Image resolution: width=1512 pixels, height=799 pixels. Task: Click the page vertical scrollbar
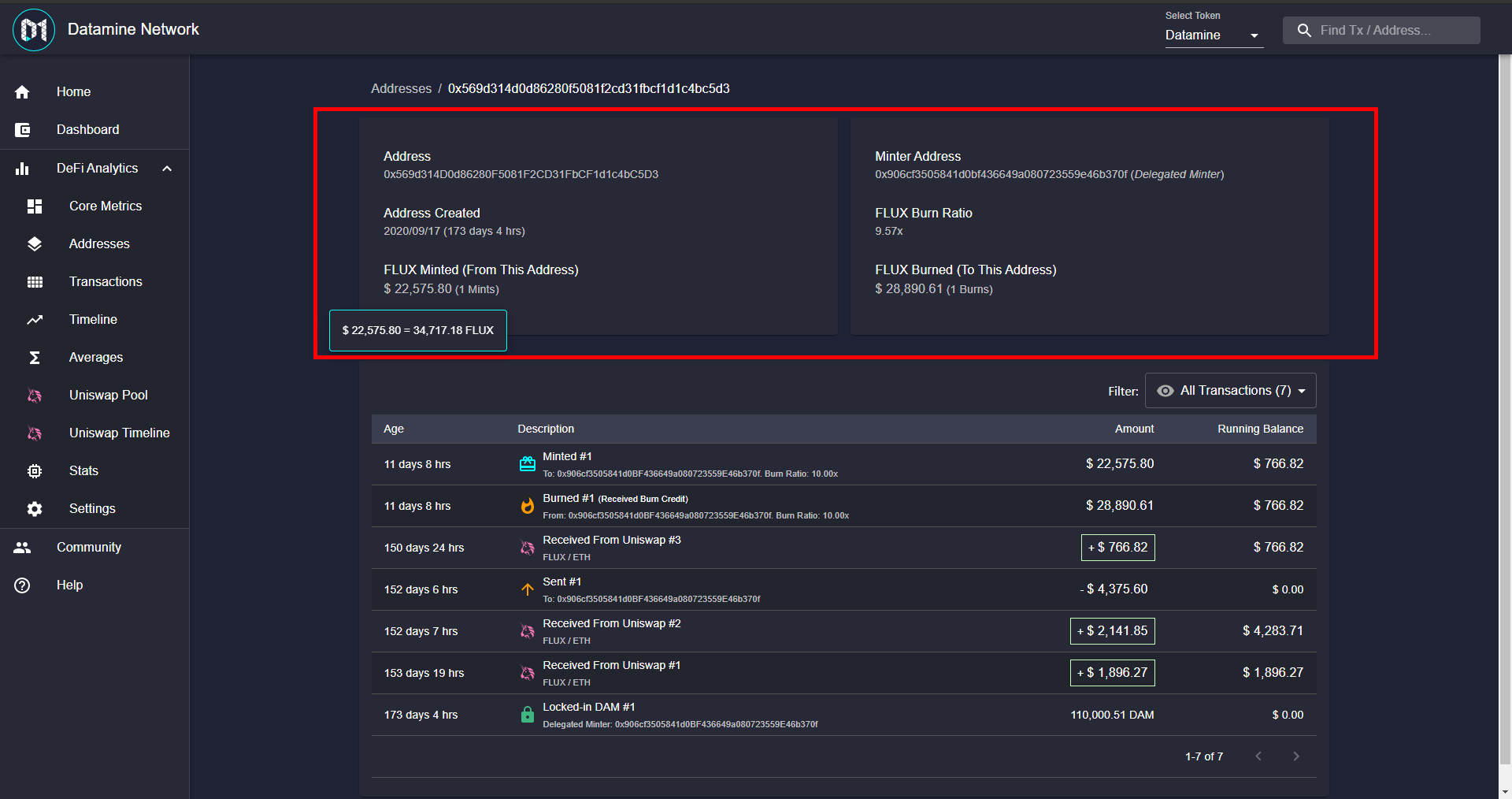click(x=1505, y=410)
